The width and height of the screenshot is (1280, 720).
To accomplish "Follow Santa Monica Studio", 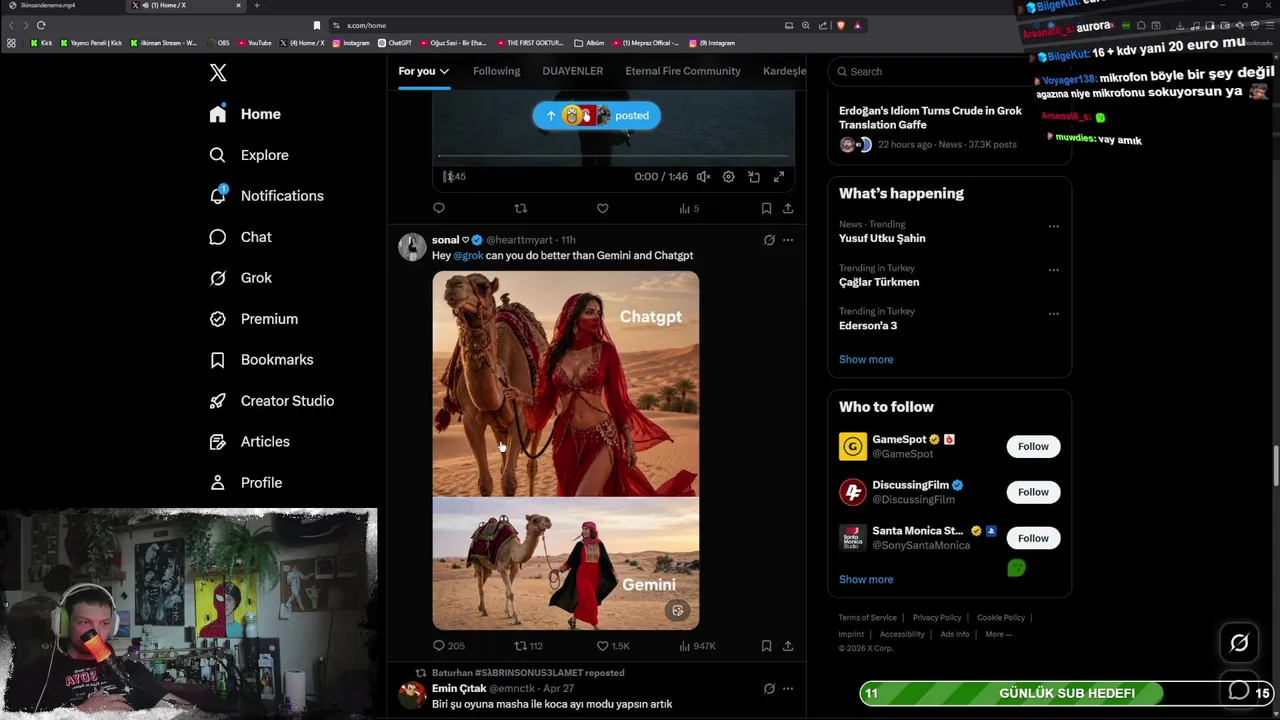I will pos(1033,538).
